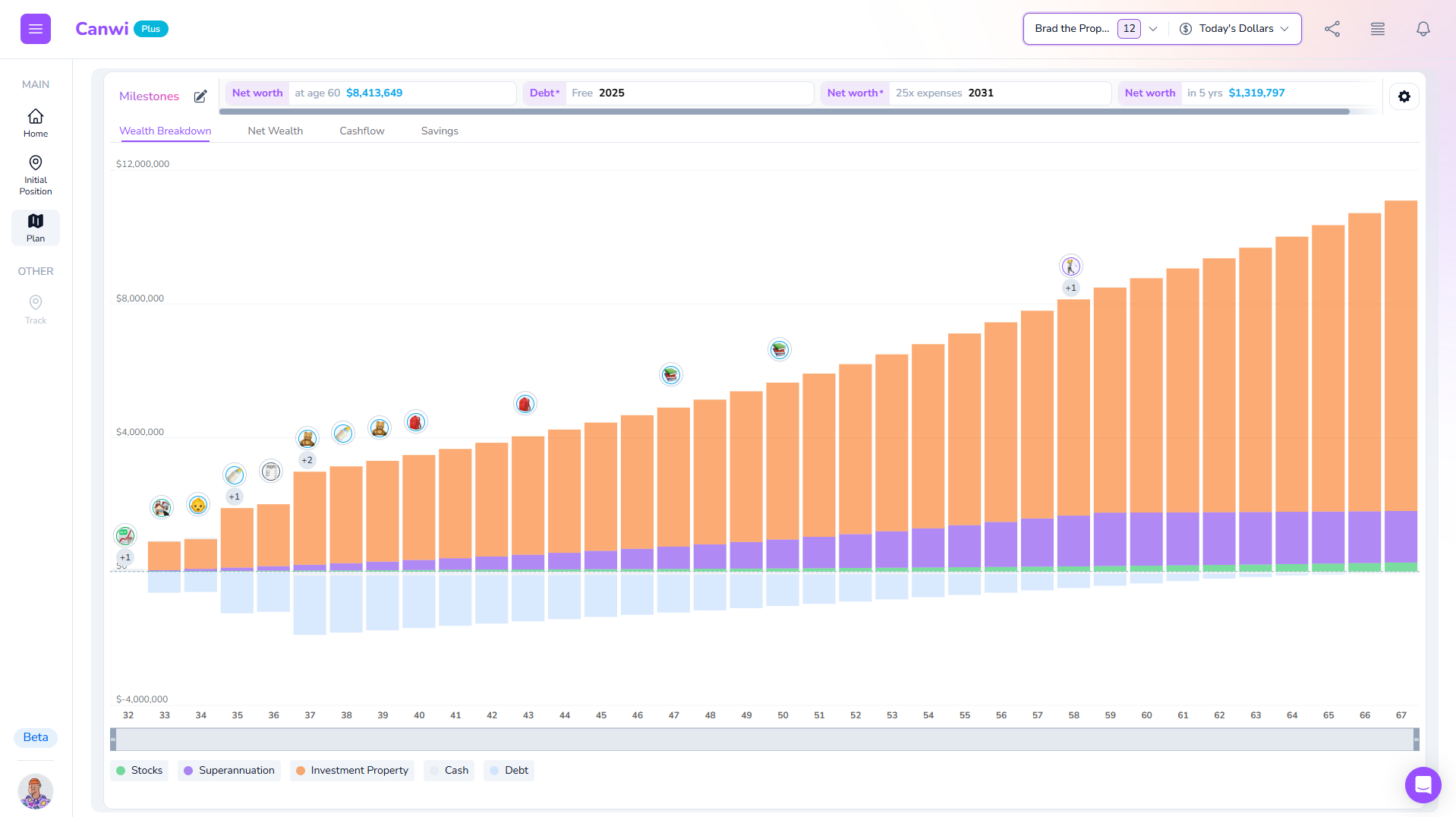This screenshot has height=817, width=1456.
Task: Expand the Brad the Prop... plan dropdown
Action: coord(1095,29)
